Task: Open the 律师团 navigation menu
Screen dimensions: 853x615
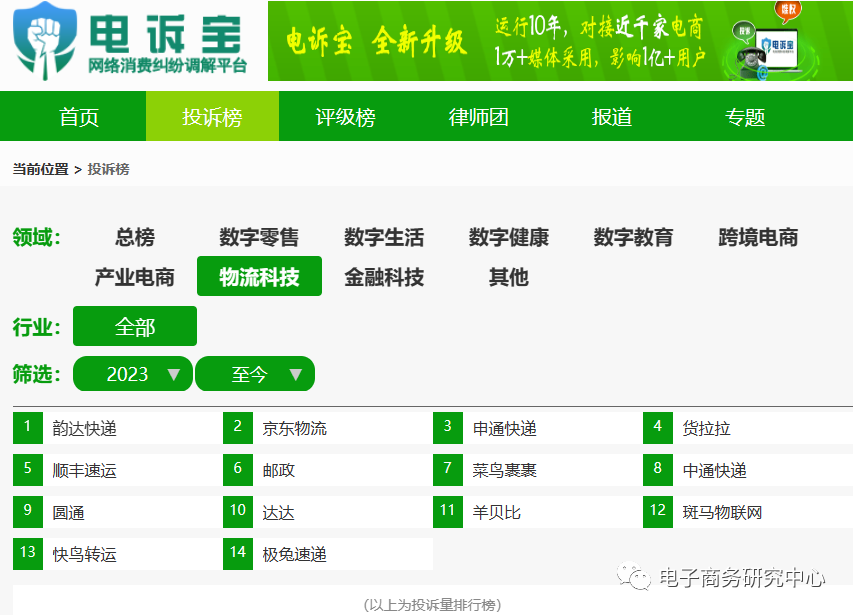Action: (478, 116)
